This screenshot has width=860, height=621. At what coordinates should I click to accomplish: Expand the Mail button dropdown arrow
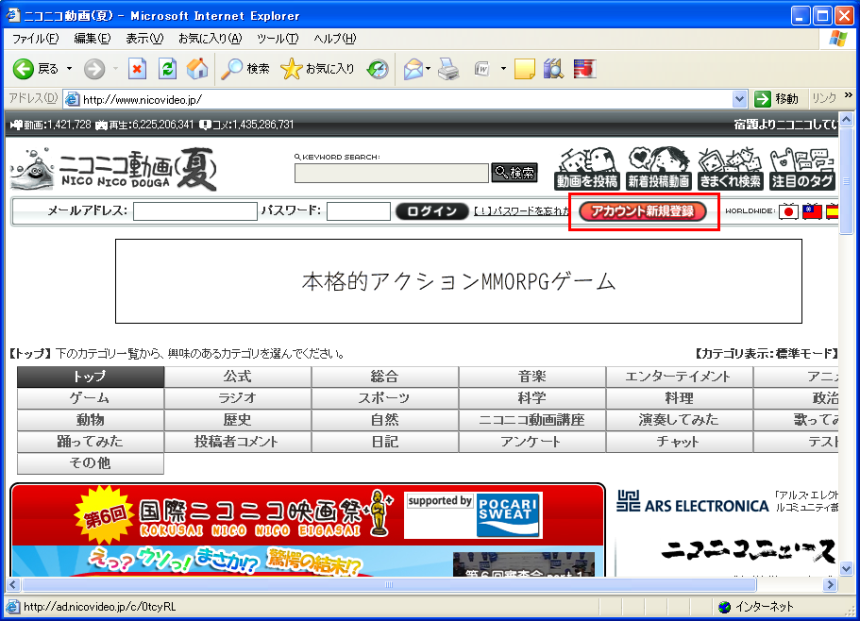pyautogui.click(x=428, y=69)
